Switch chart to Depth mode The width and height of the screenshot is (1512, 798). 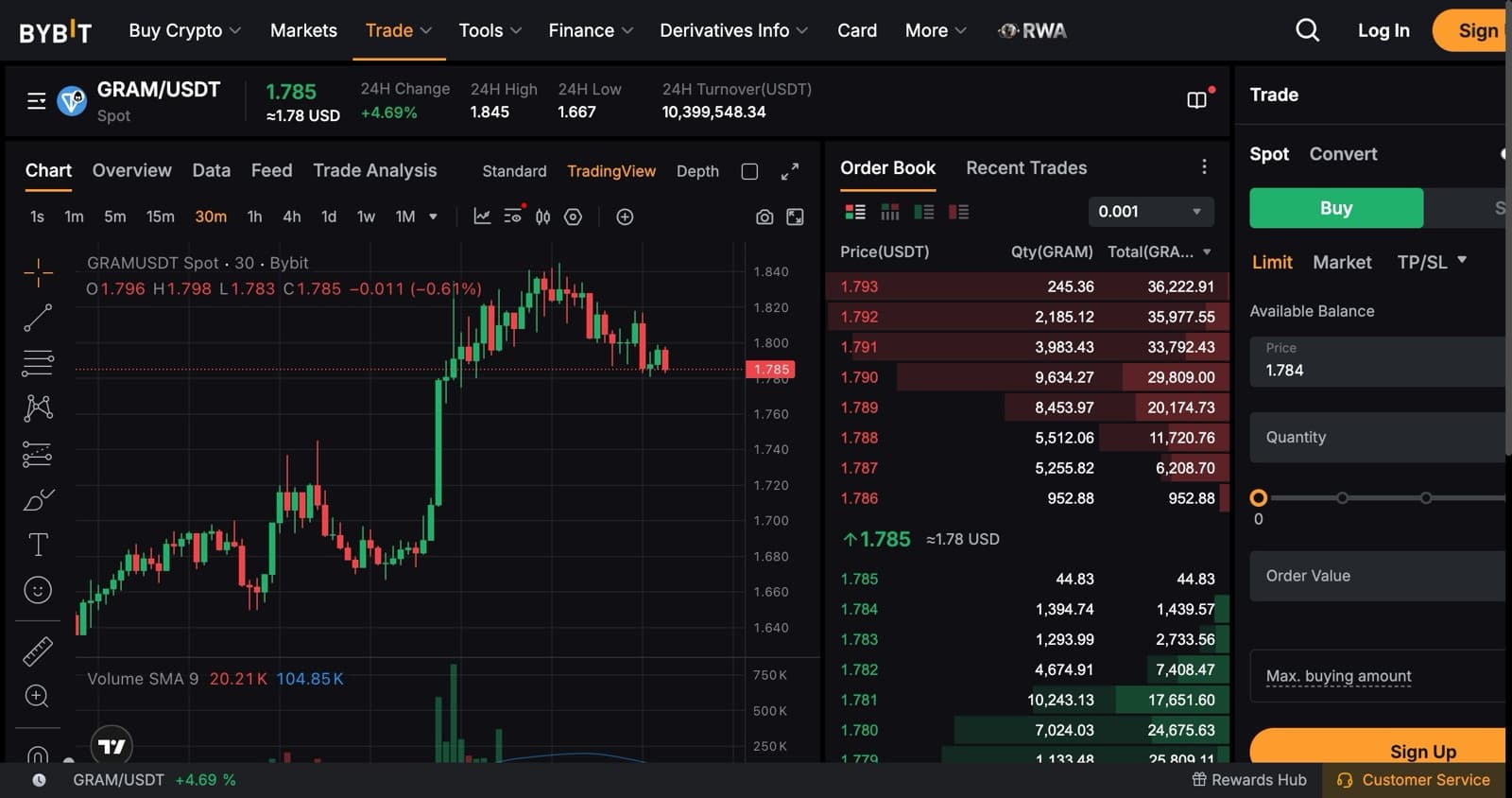click(697, 171)
